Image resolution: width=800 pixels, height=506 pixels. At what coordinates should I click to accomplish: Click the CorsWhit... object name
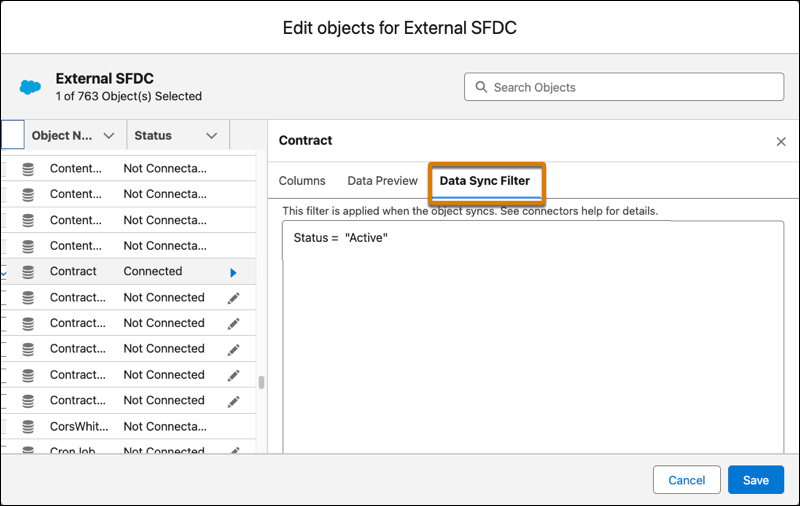(79, 426)
